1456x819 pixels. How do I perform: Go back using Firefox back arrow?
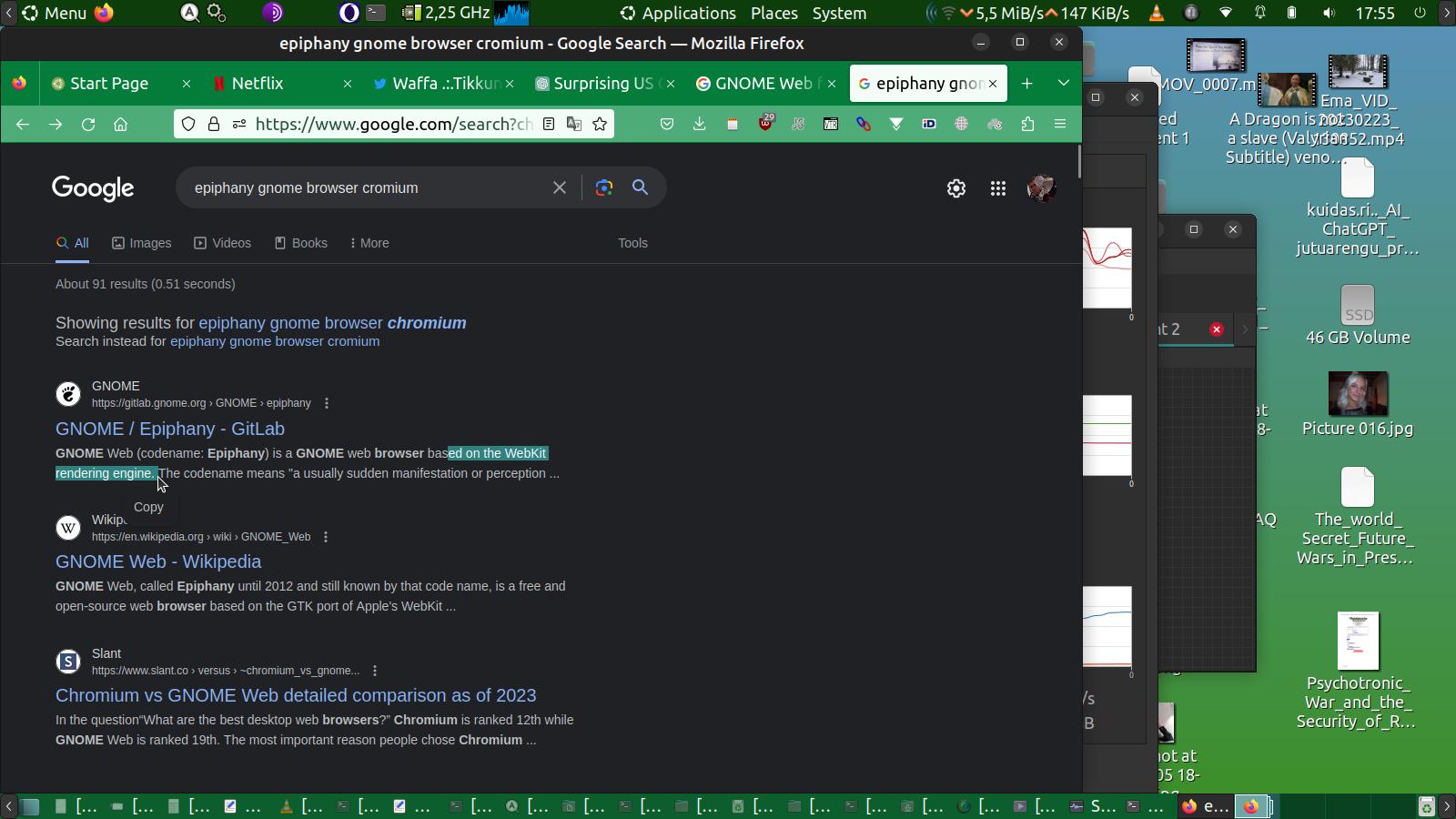point(23,124)
